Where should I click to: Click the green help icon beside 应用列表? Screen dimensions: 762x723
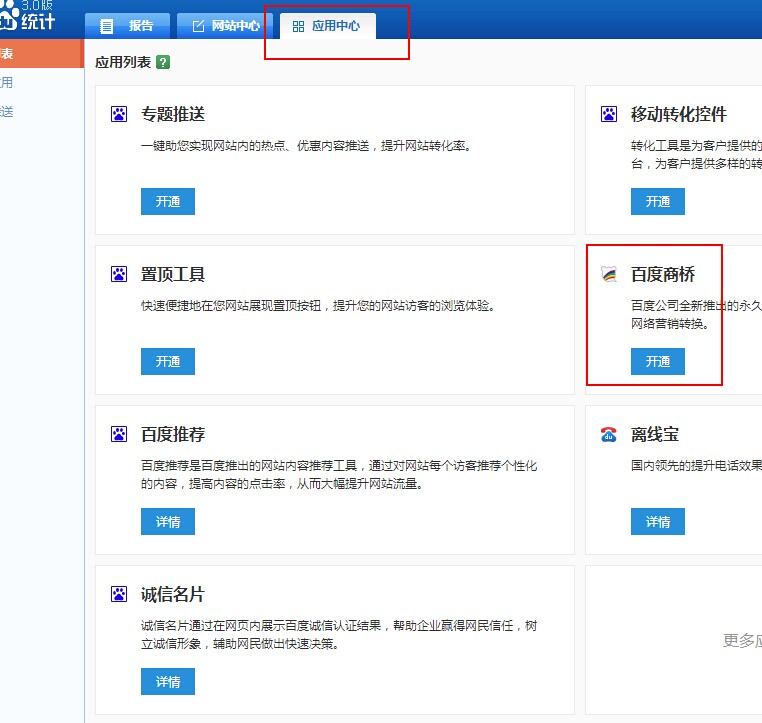(163, 62)
